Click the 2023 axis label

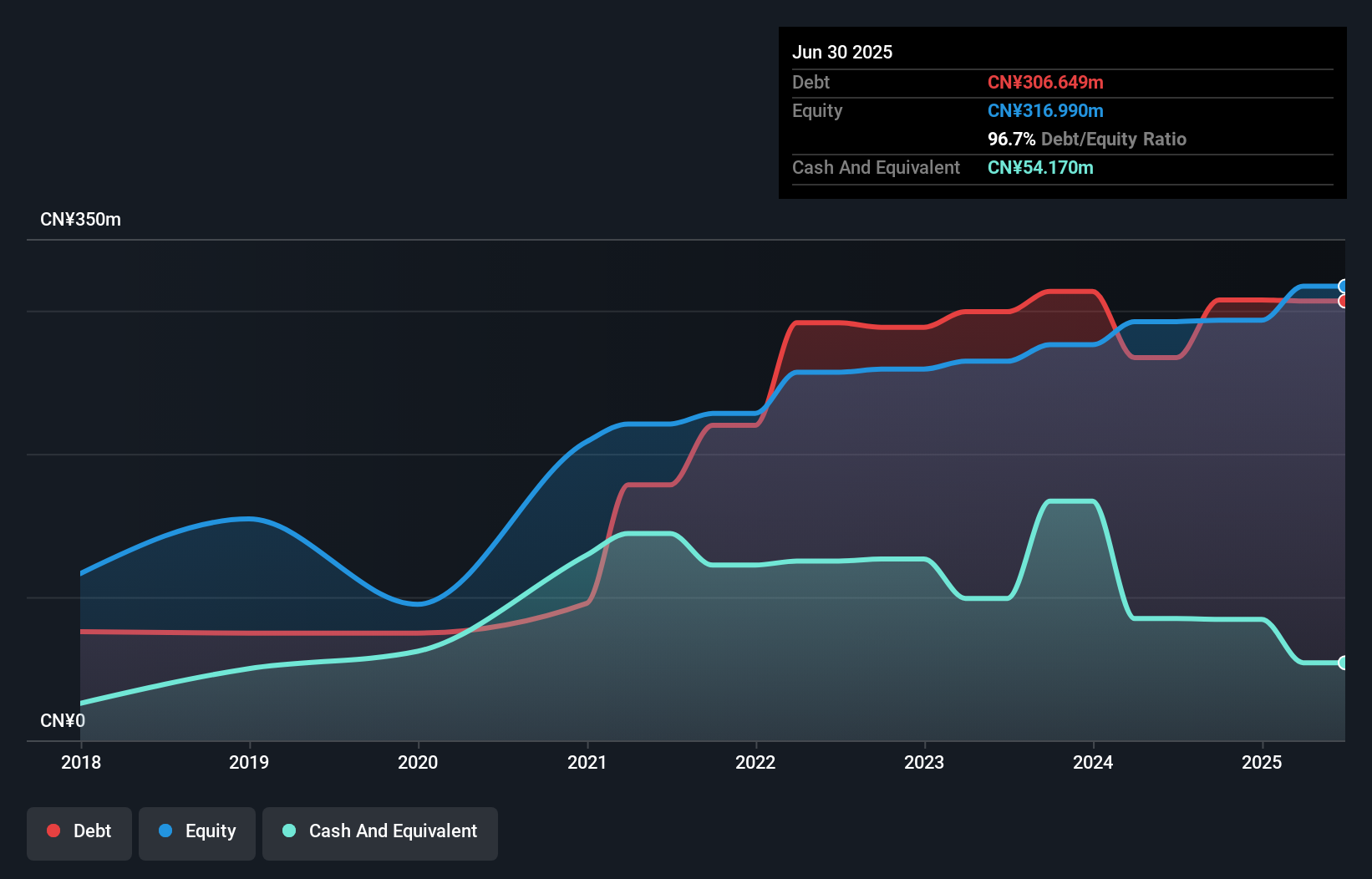pos(924,762)
